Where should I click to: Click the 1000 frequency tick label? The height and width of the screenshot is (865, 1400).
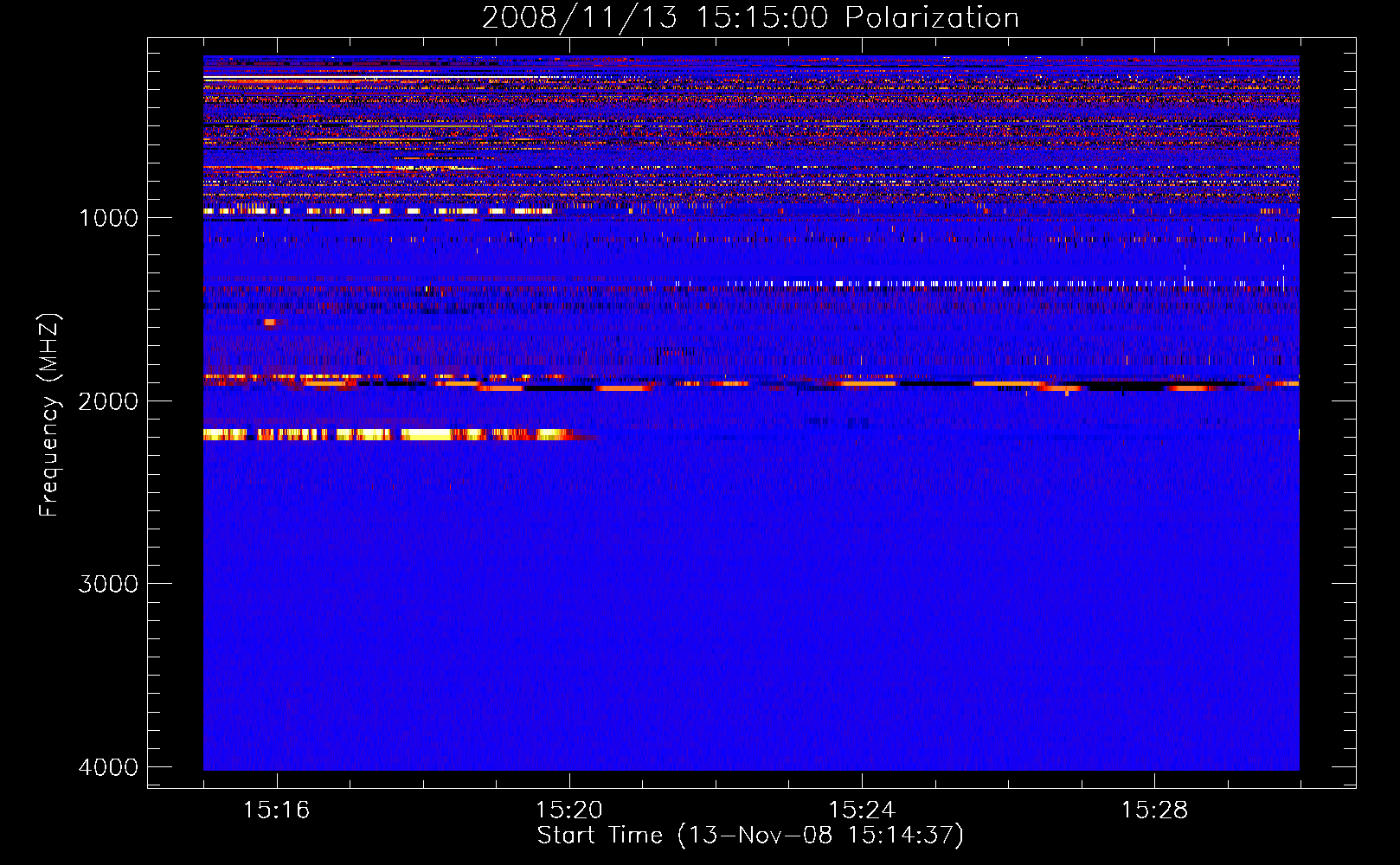(x=108, y=217)
